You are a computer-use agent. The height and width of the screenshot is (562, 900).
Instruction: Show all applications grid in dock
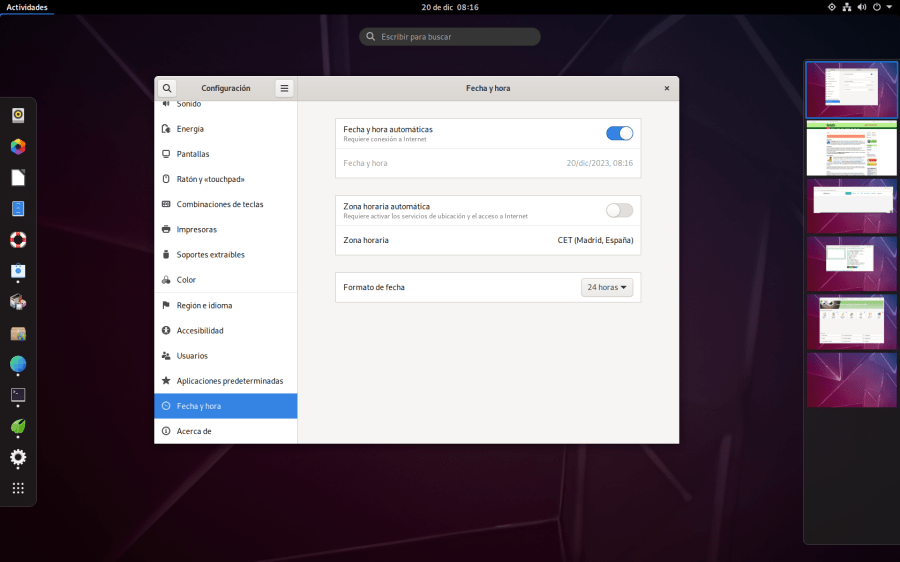coord(18,488)
